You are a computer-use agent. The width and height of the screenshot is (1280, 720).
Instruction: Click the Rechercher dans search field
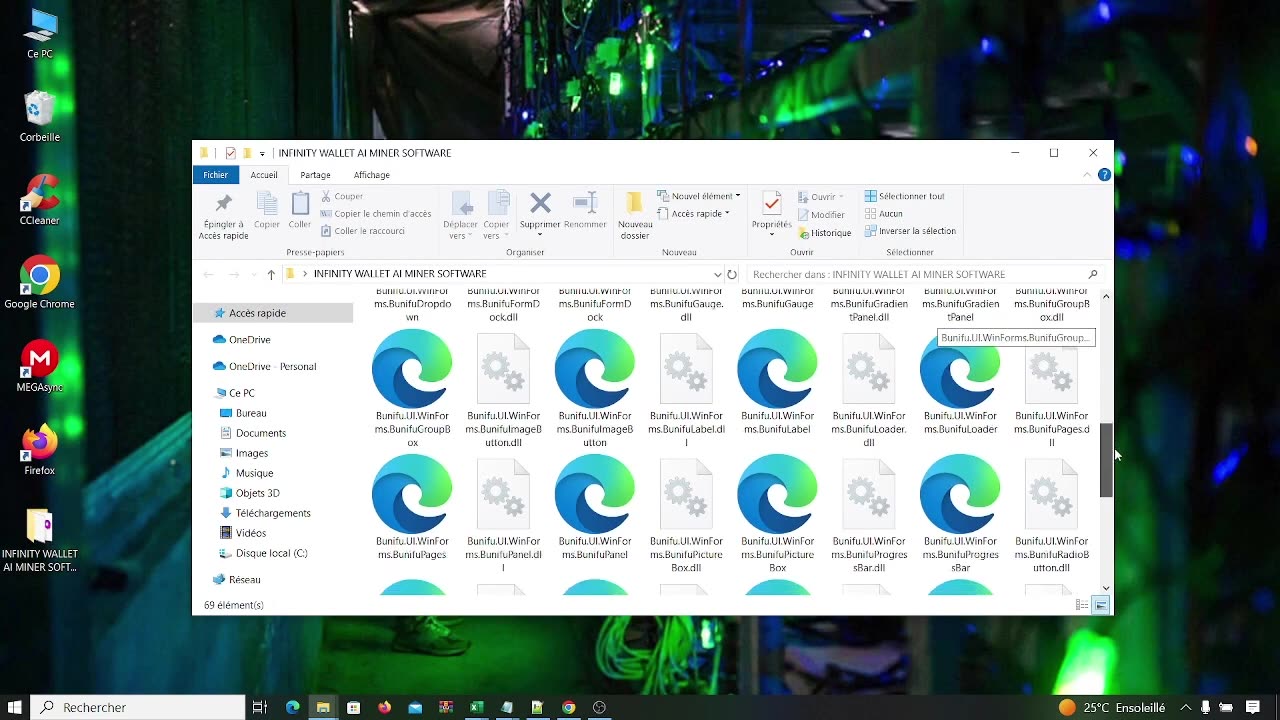(925, 274)
